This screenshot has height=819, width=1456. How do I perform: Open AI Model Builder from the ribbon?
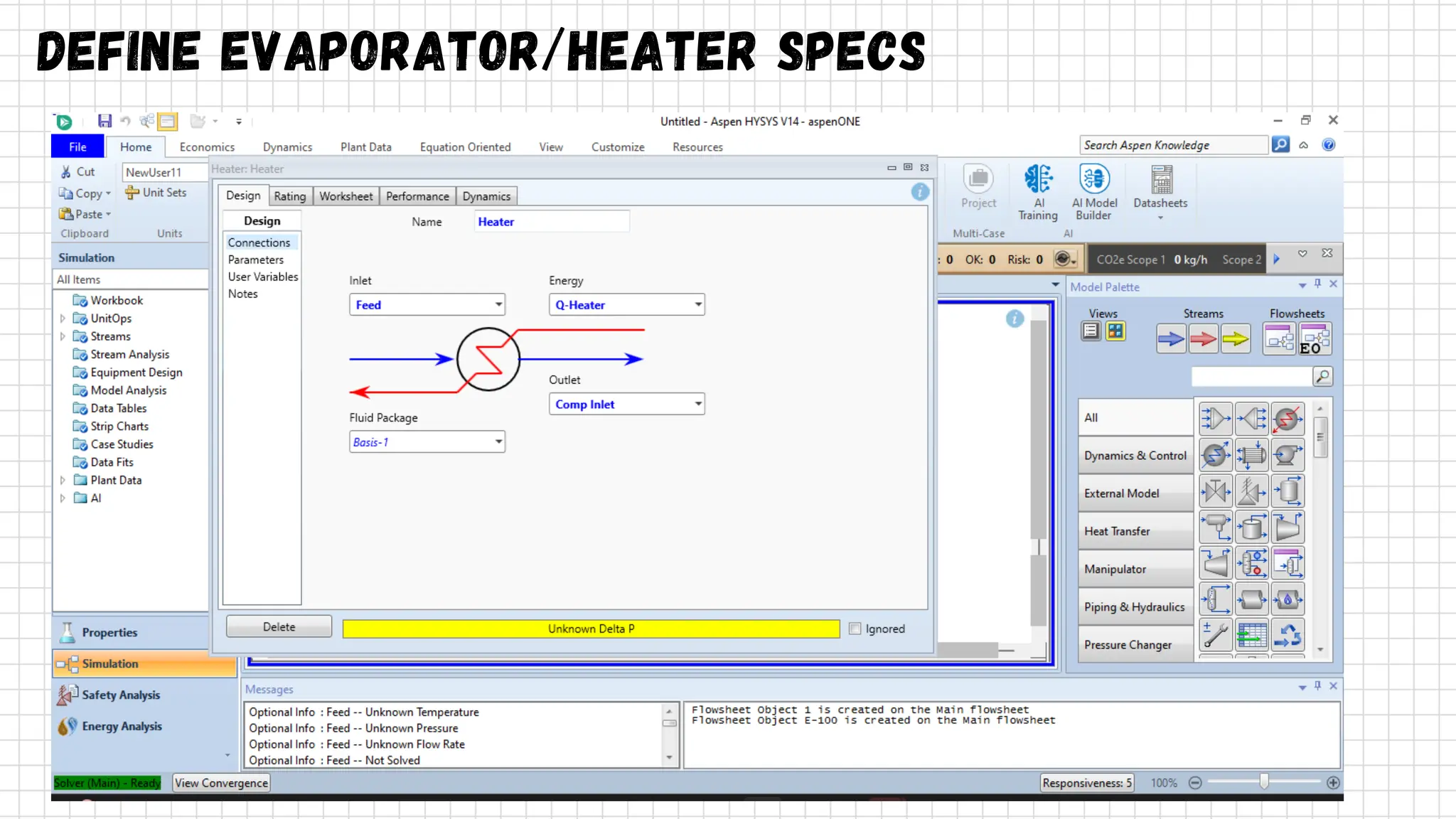click(1094, 193)
